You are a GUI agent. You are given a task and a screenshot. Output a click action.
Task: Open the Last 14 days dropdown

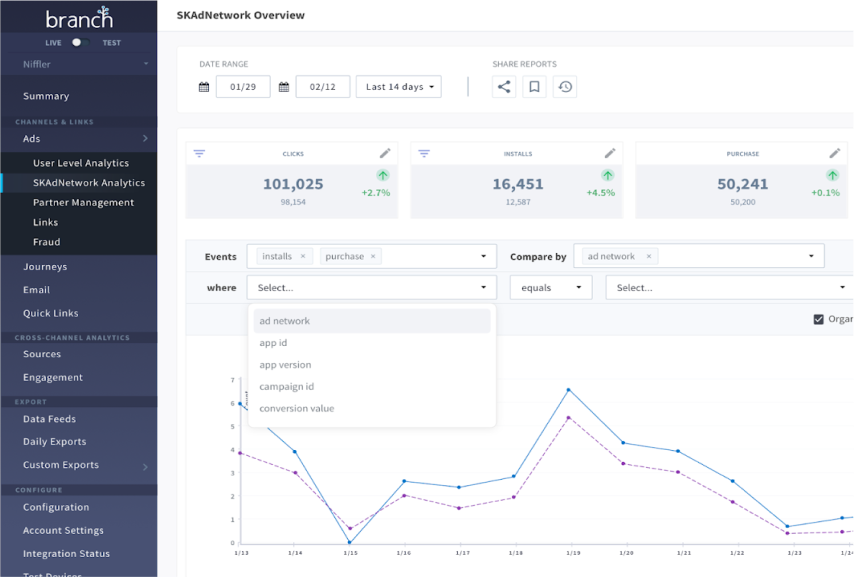point(398,87)
